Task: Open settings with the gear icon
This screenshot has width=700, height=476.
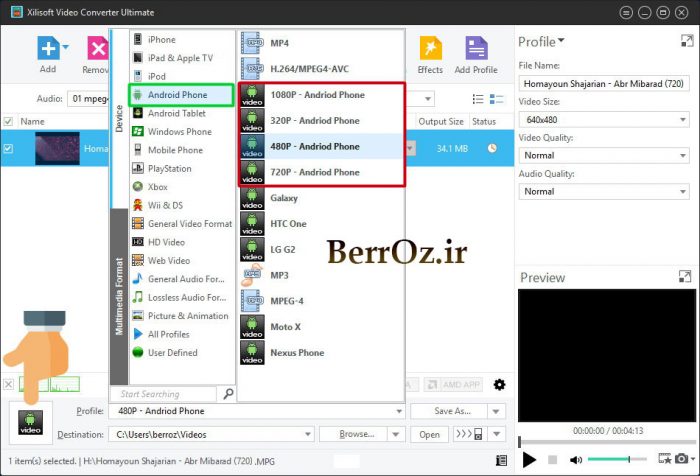Action: [x=500, y=385]
